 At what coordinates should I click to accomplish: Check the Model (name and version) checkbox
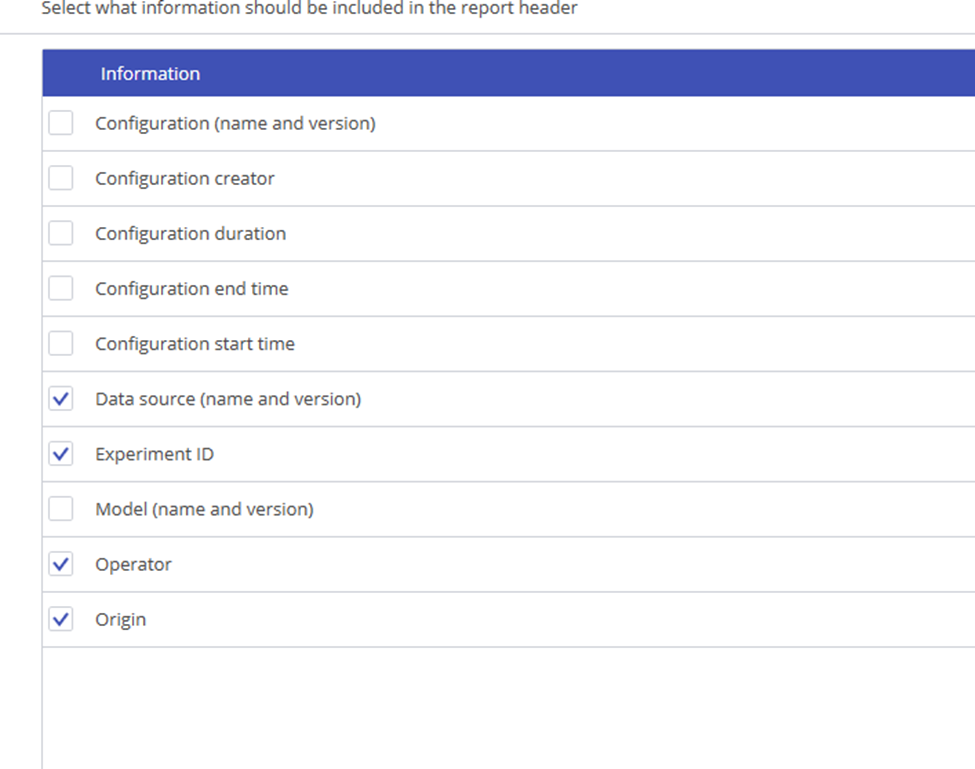[60, 508]
